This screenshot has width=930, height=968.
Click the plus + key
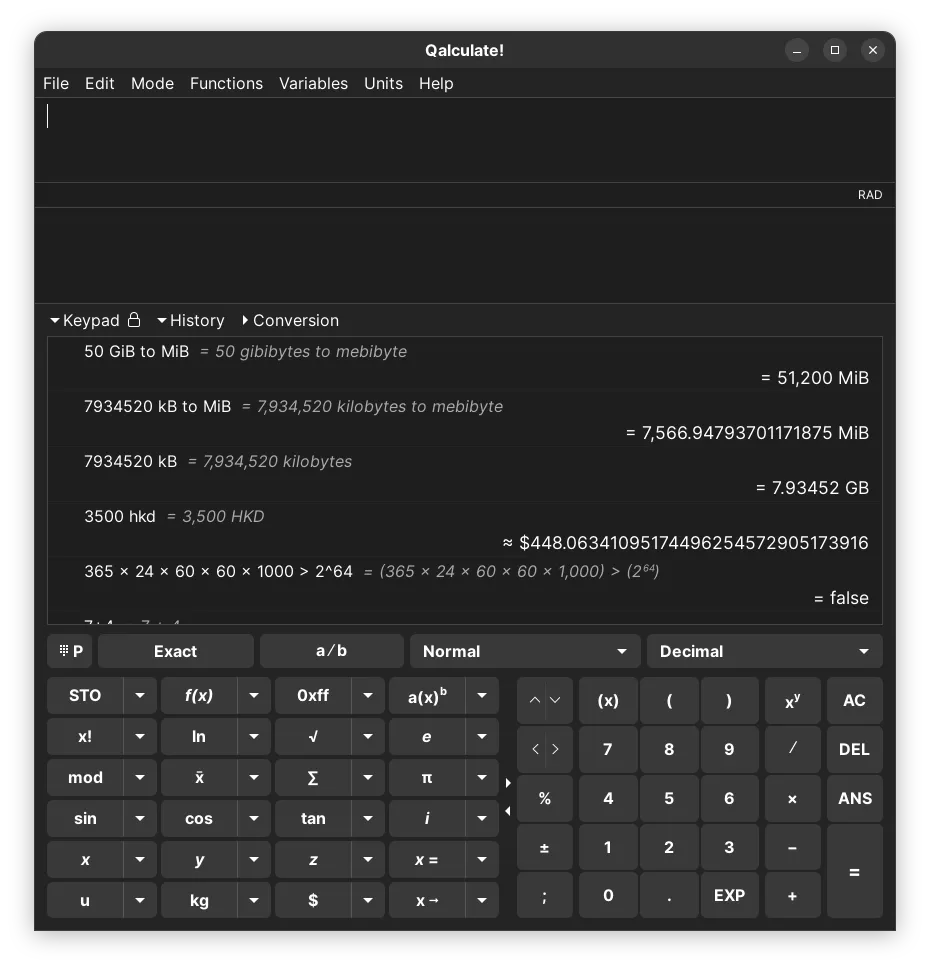[x=792, y=895]
